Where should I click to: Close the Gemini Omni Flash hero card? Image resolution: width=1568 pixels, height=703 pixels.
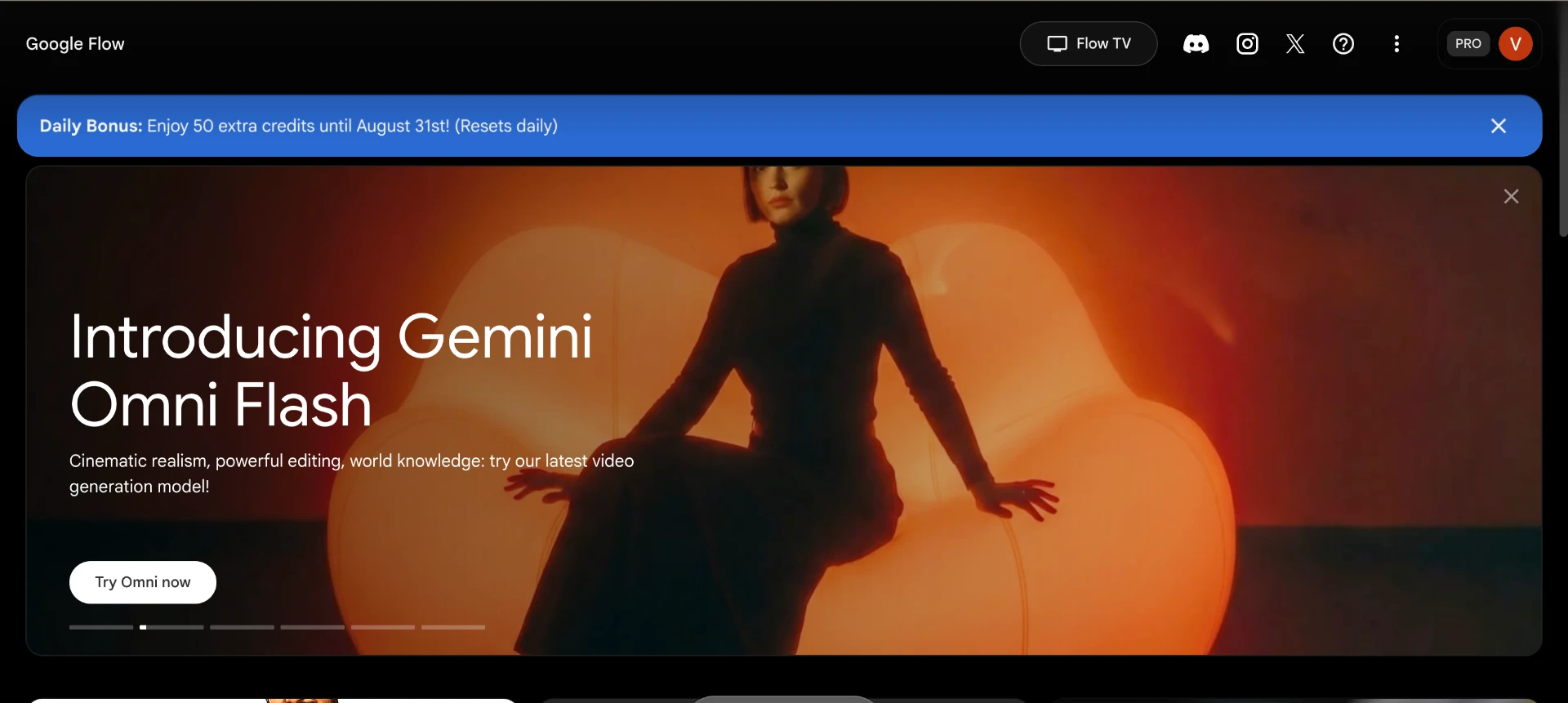click(x=1511, y=197)
